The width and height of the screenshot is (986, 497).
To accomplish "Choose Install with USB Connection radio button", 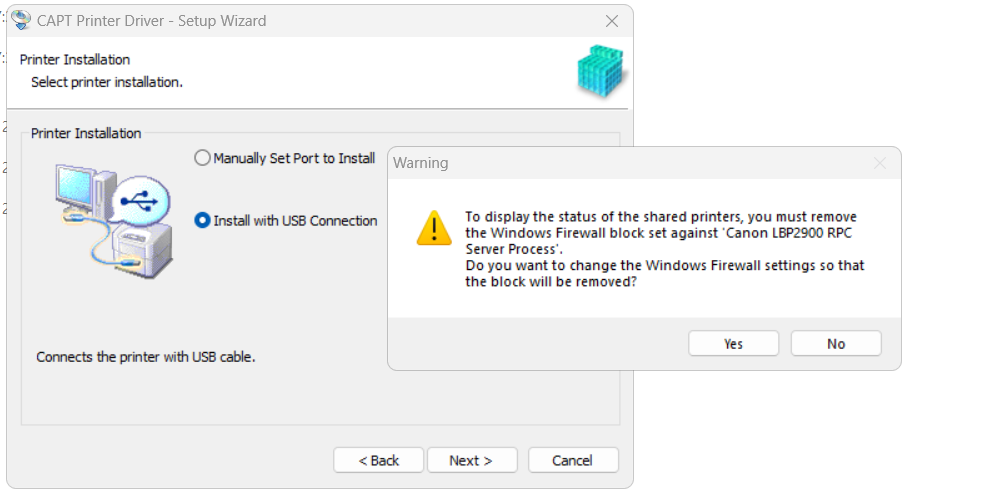I will click(x=202, y=220).
